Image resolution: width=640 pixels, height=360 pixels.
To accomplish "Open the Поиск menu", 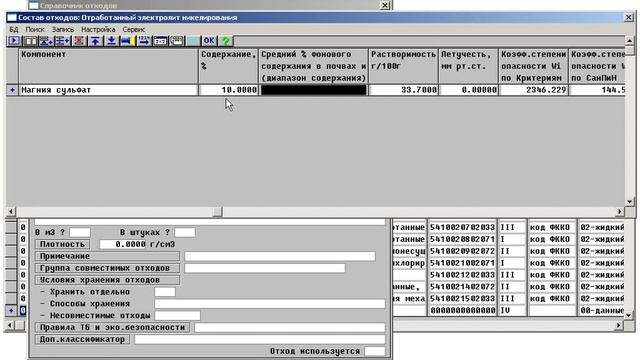I will tap(35, 29).
